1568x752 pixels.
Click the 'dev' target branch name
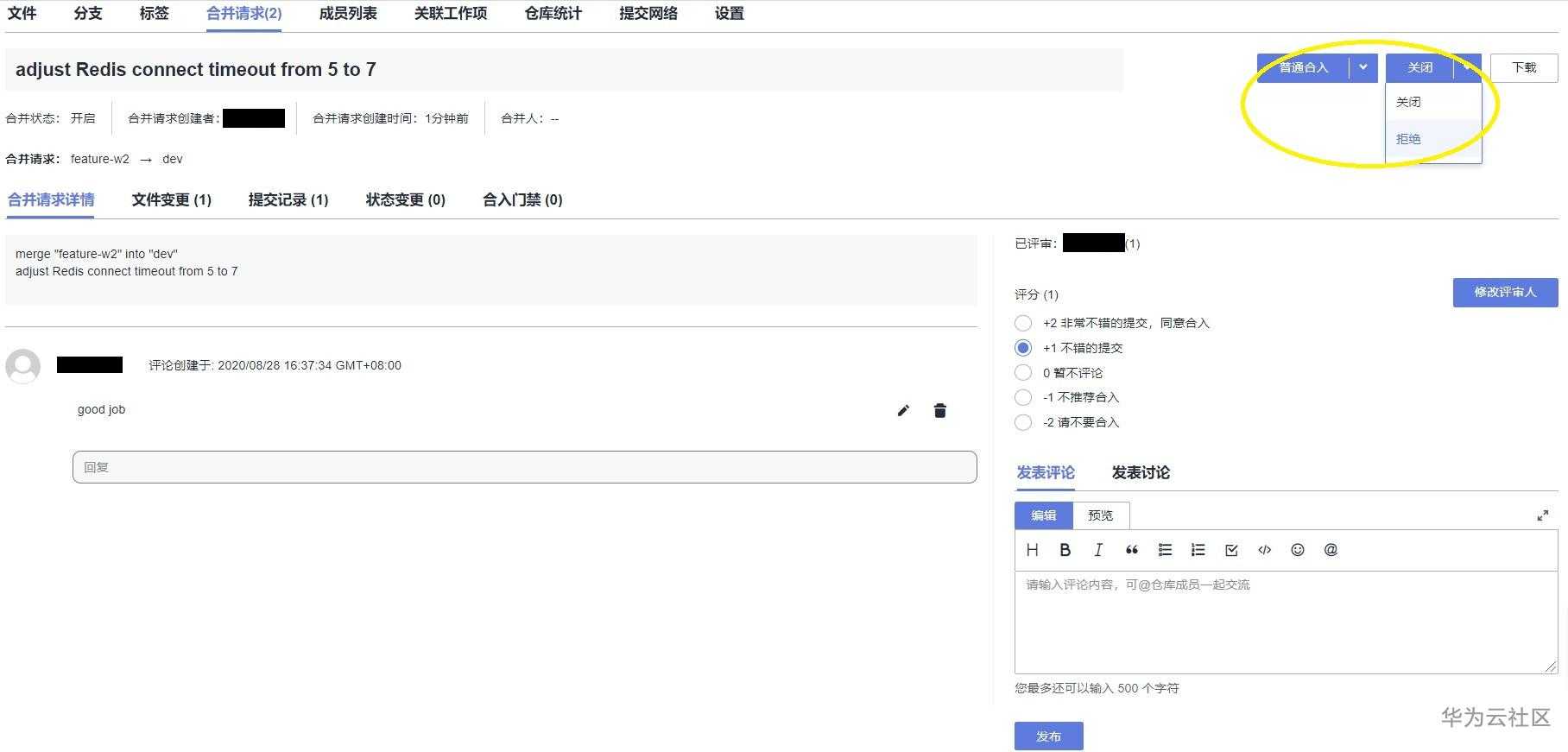pos(173,159)
